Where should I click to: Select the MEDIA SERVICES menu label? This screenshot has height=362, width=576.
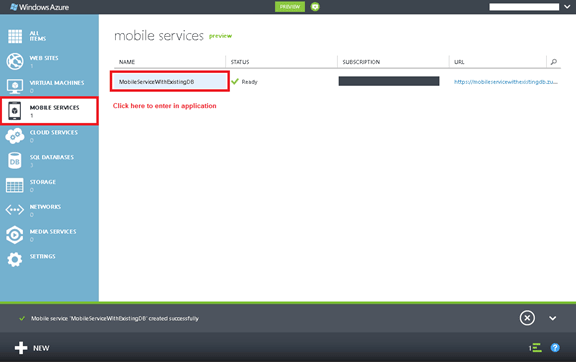tap(53, 232)
